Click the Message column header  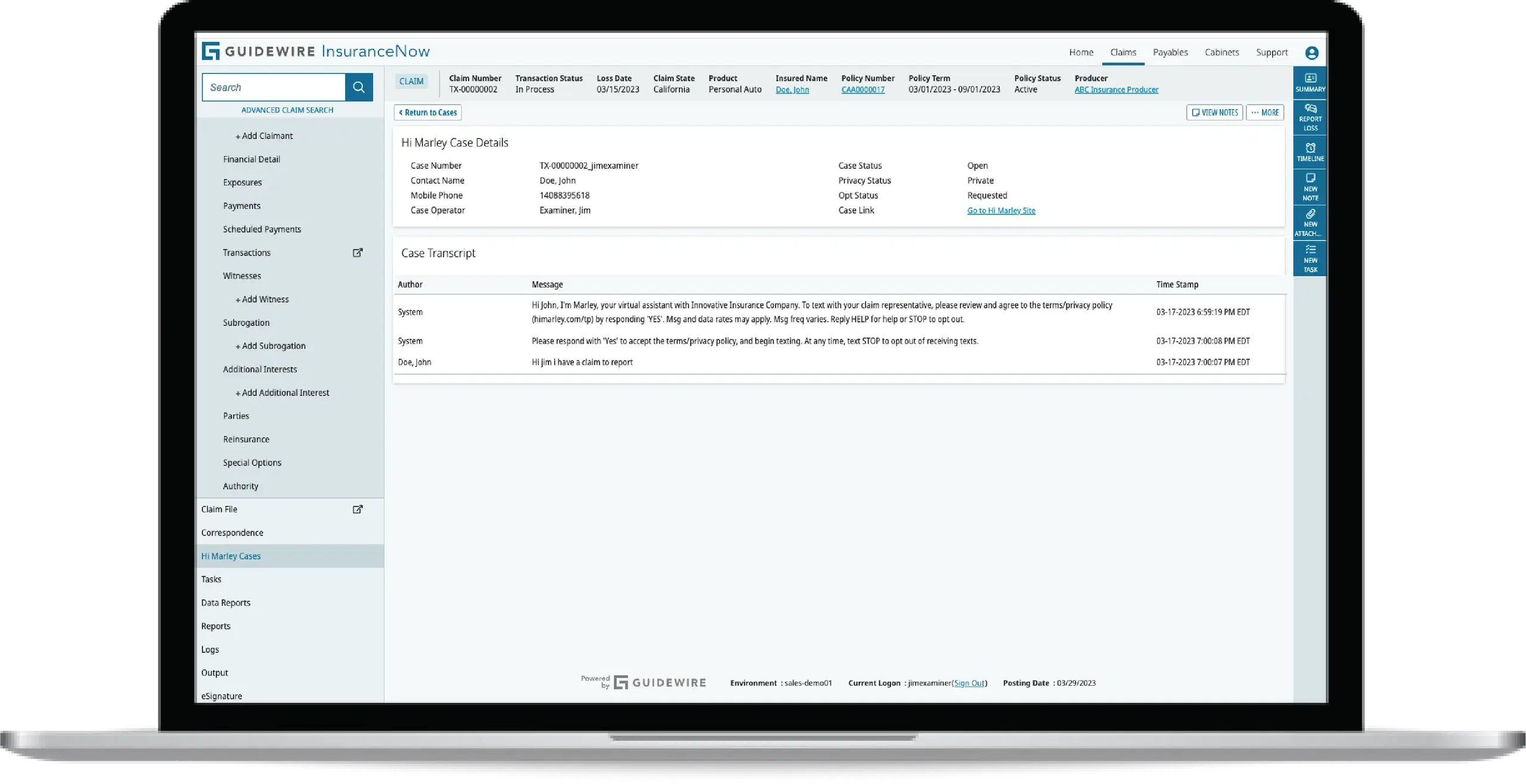[x=547, y=285]
